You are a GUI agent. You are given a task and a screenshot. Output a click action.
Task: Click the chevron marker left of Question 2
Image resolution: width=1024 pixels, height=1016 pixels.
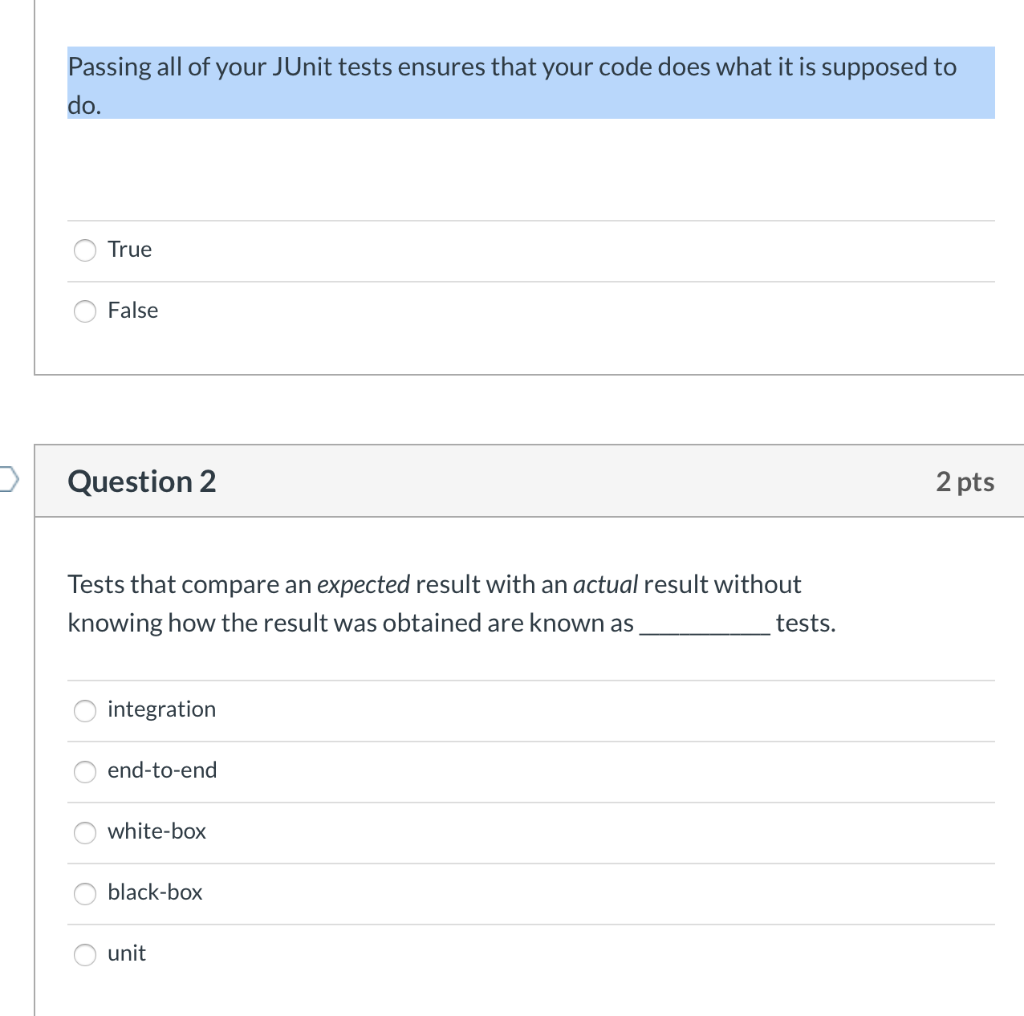tap(5, 481)
